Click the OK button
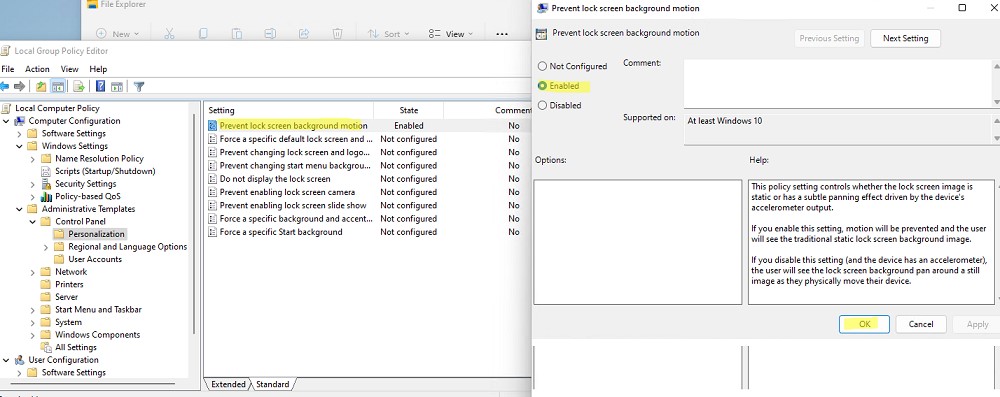Viewport: 1000px width, 397px height. (x=864, y=324)
